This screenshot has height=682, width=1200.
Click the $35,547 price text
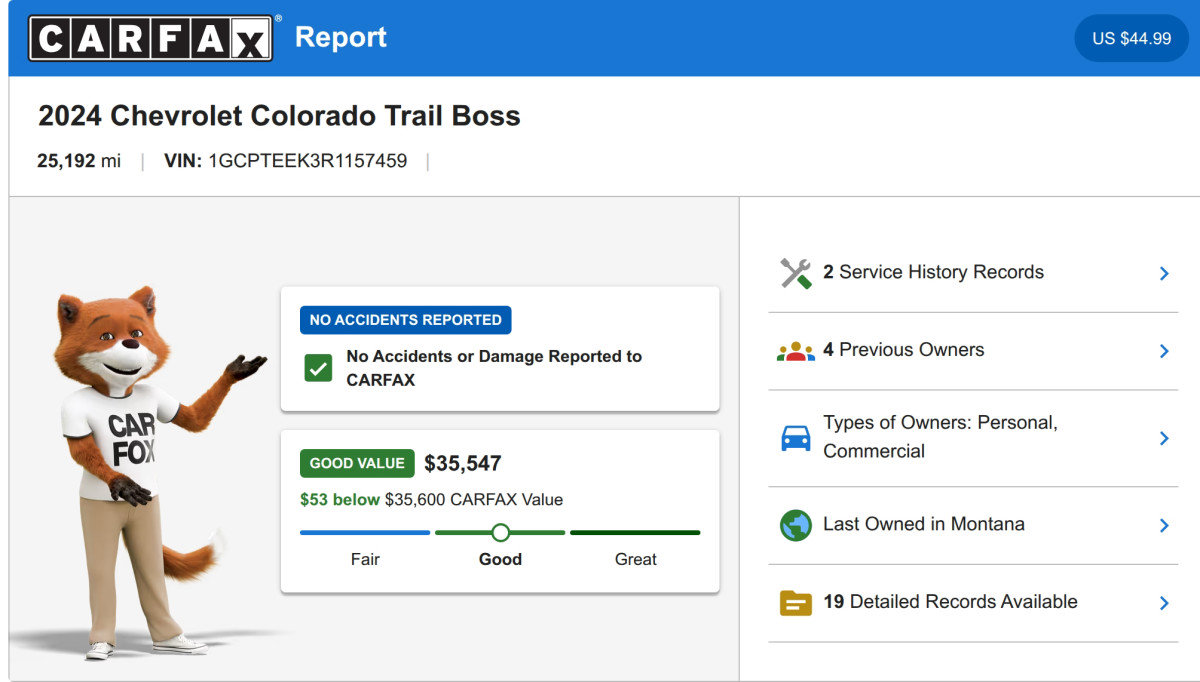[x=463, y=463]
